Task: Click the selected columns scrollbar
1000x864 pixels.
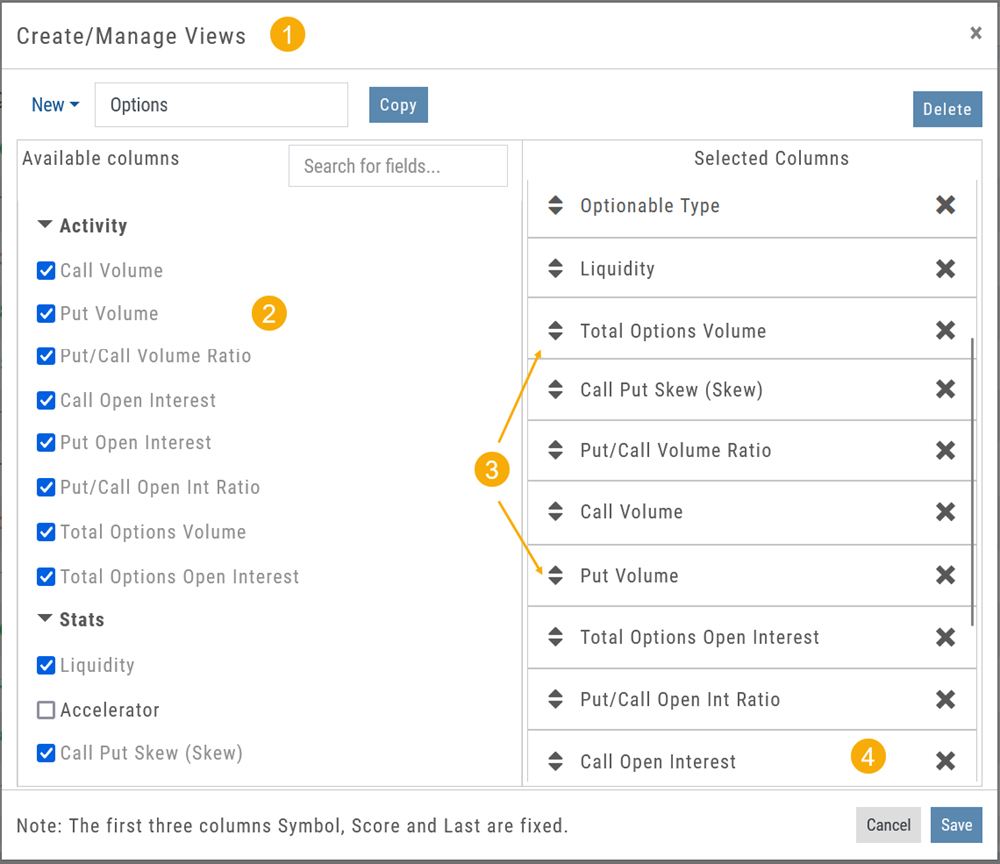Action: pyautogui.click(x=973, y=480)
